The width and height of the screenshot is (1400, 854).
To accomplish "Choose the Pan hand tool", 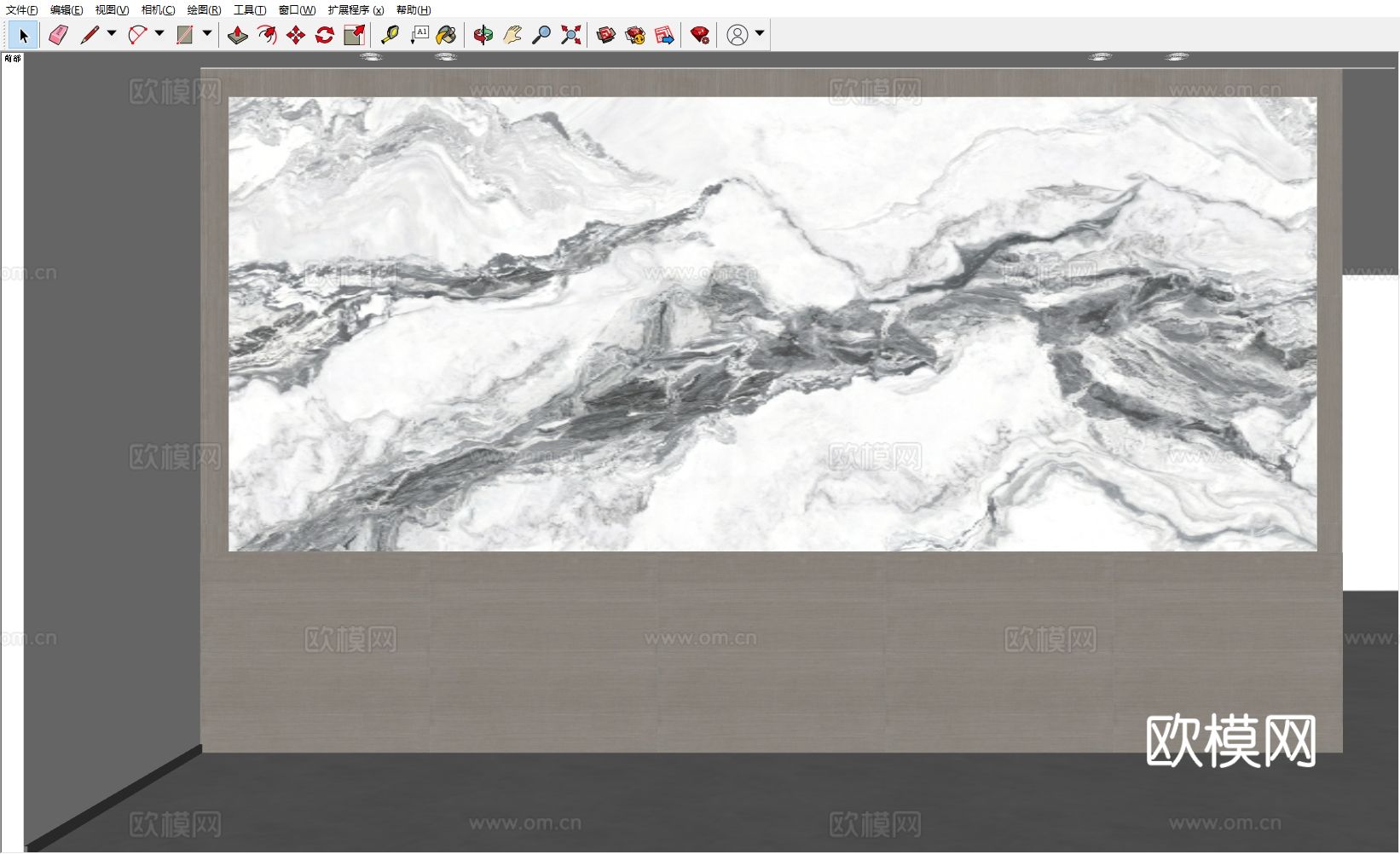I will pos(512,35).
